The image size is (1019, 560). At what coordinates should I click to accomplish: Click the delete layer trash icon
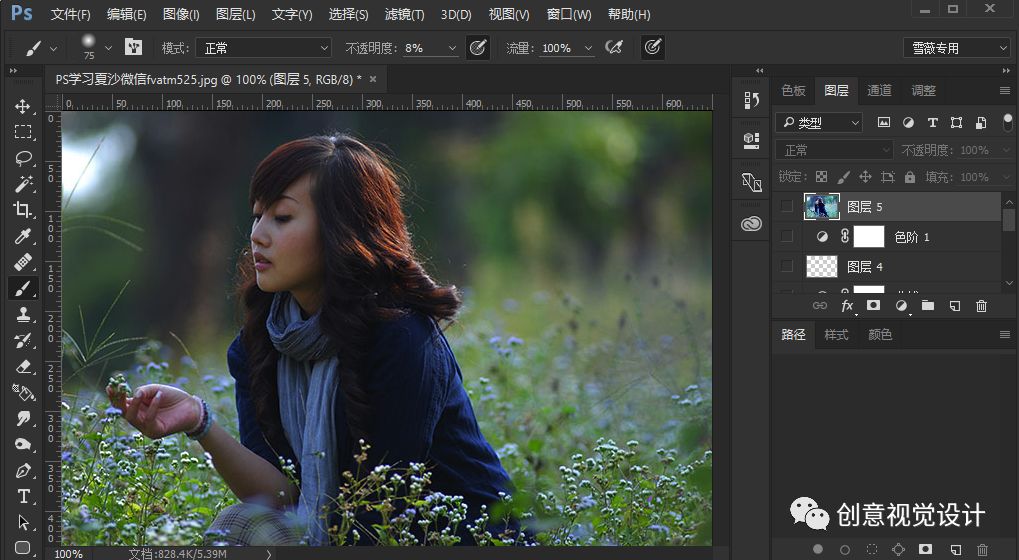[x=981, y=305]
